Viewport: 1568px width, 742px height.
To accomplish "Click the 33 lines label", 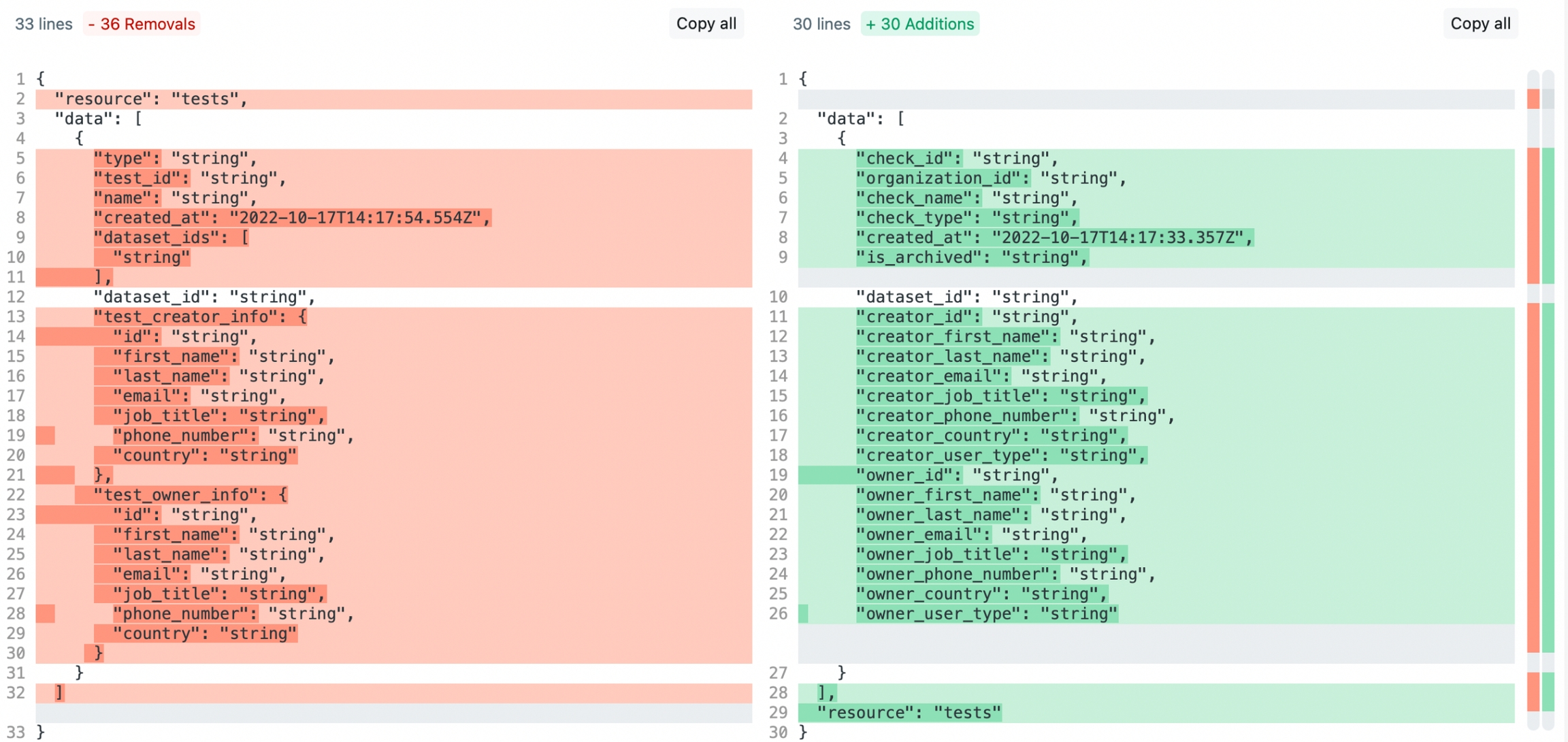I will click(x=44, y=24).
